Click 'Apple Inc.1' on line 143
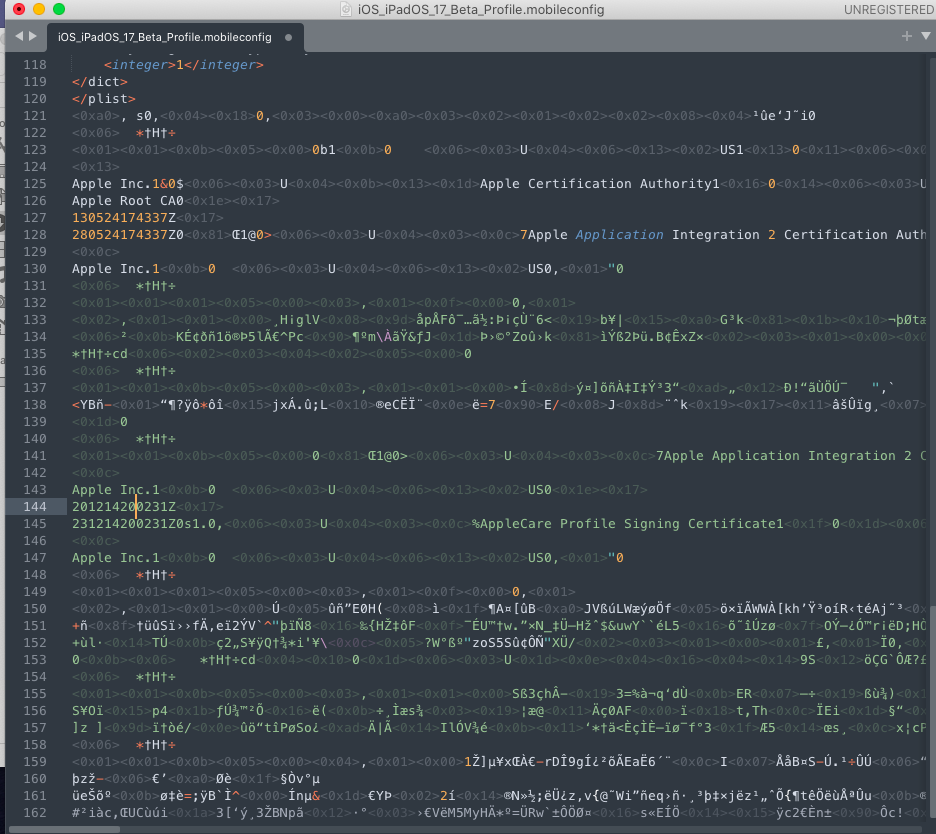Viewport: 936px width, 834px height. (x=116, y=490)
